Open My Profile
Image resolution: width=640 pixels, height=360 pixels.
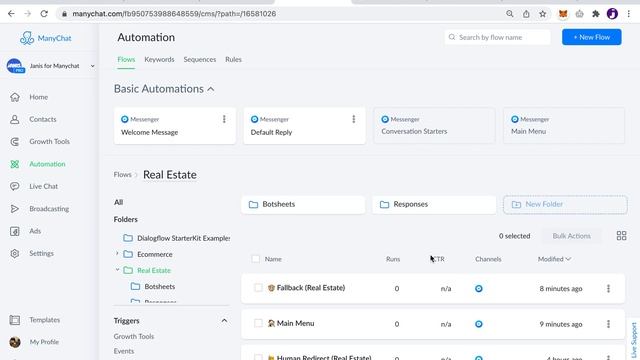tap(44, 342)
